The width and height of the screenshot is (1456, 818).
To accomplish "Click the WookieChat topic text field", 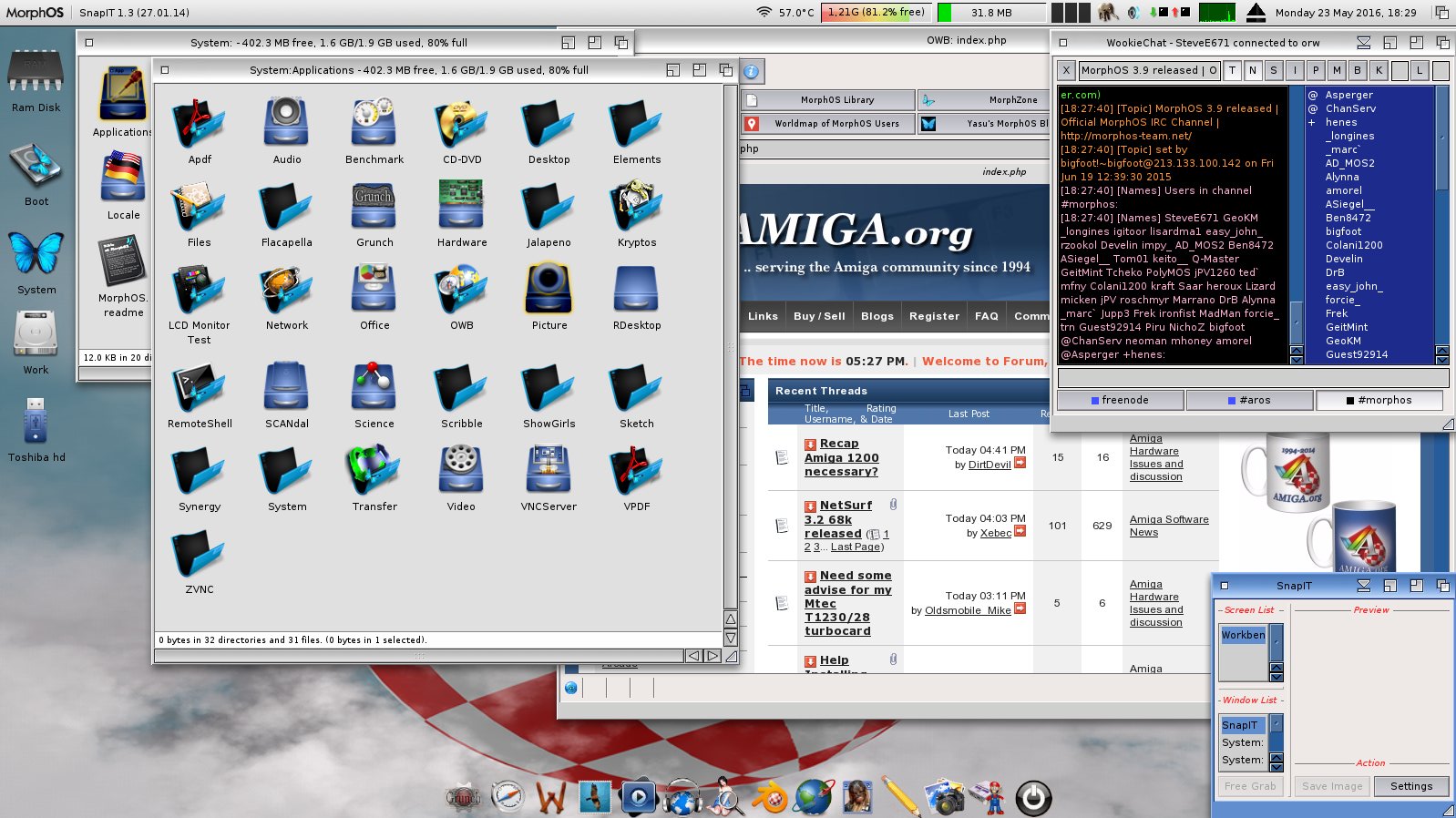I will (1149, 70).
